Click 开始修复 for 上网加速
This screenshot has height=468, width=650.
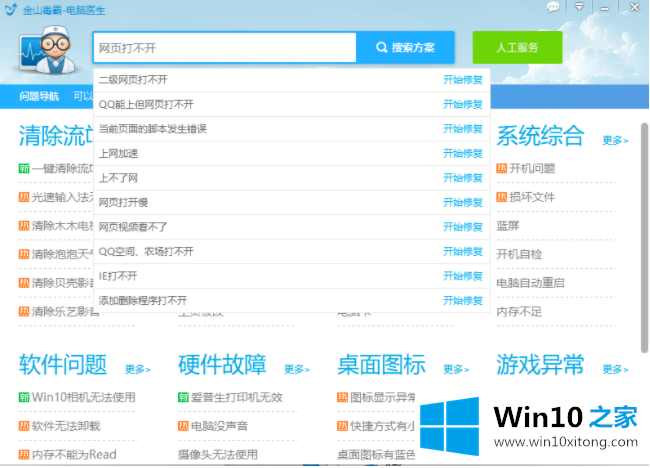click(463, 153)
